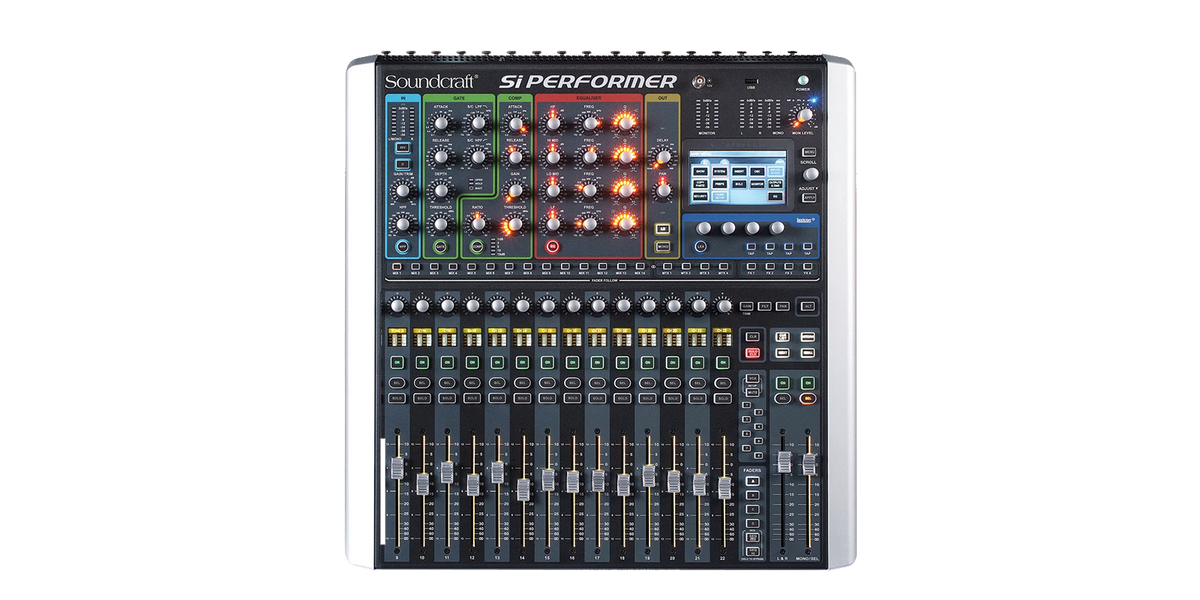The image size is (1200, 600).
Task: Click the Compressor ATTACK knob
Action: tap(515, 124)
